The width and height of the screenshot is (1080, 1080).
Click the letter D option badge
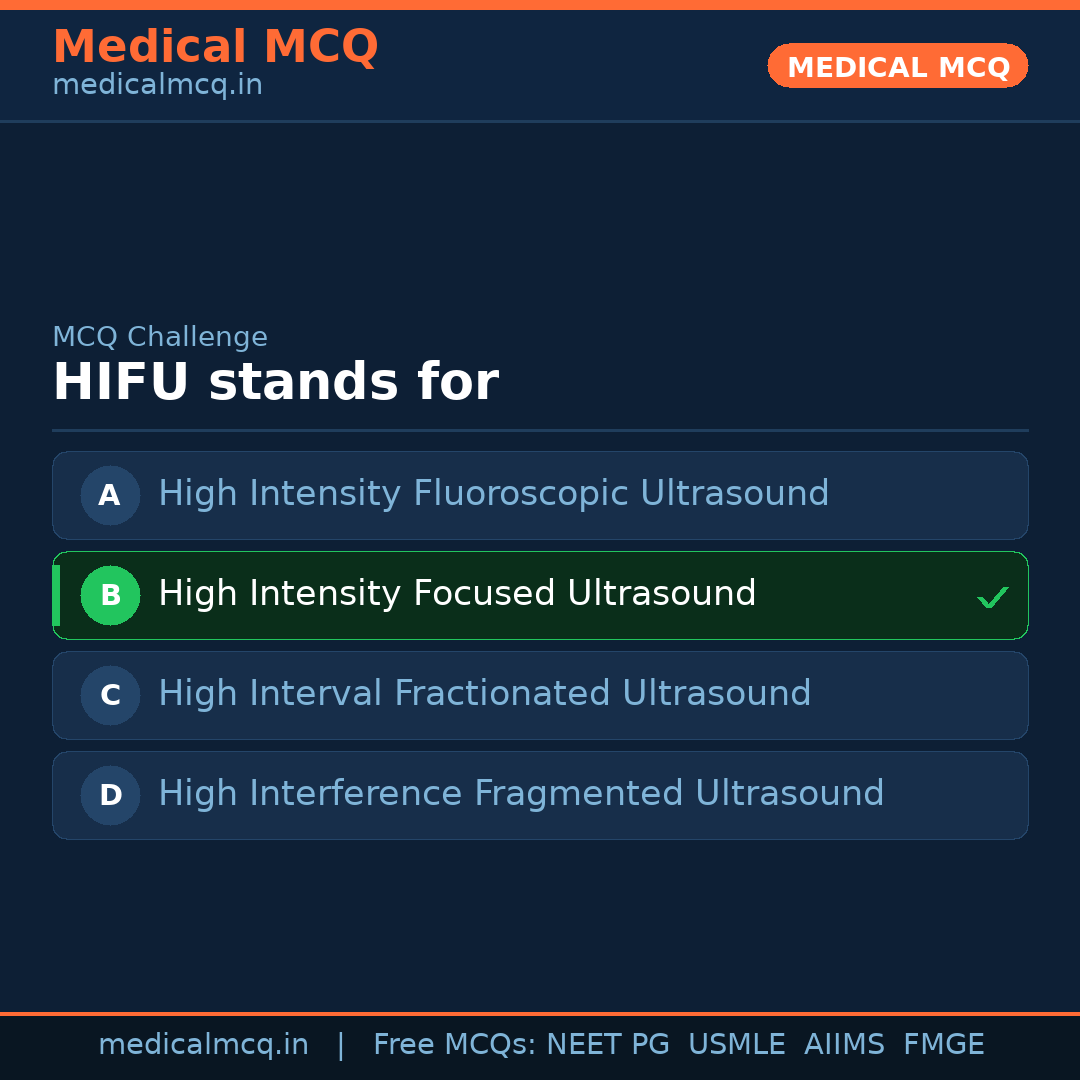pyautogui.click(x=110, y=795)
